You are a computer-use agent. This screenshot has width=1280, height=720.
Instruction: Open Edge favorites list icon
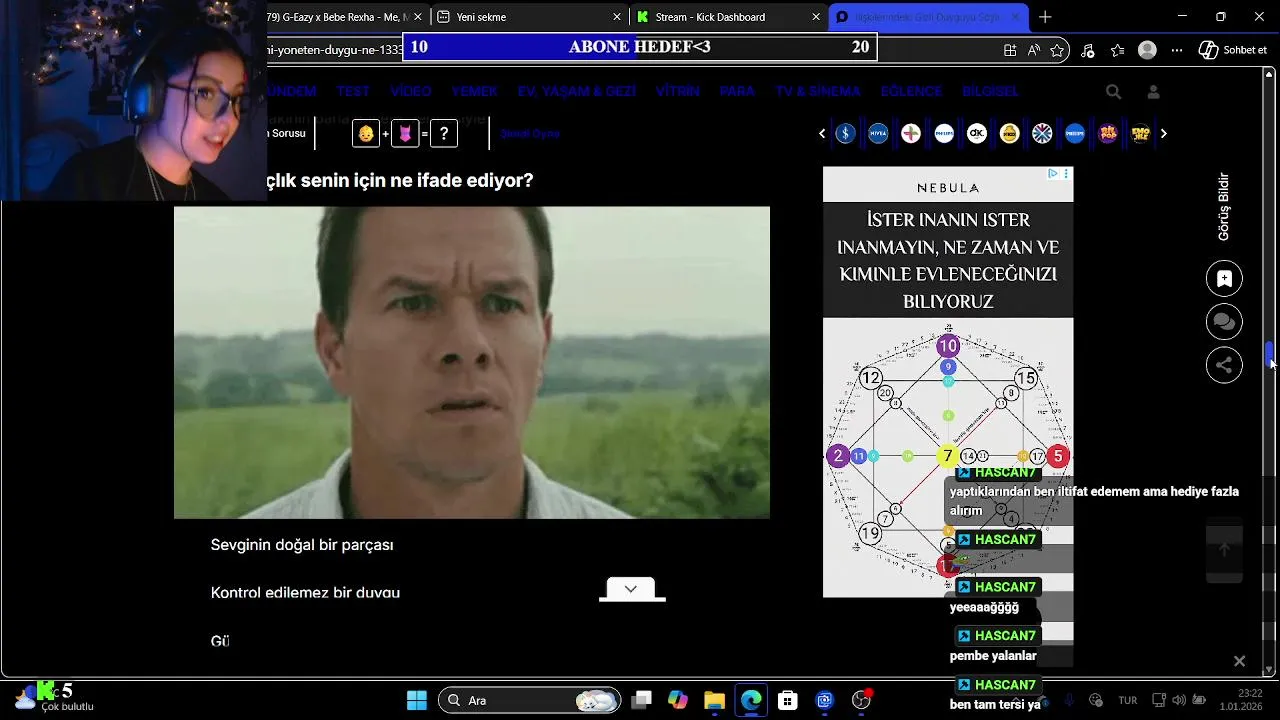[1117, 50]
